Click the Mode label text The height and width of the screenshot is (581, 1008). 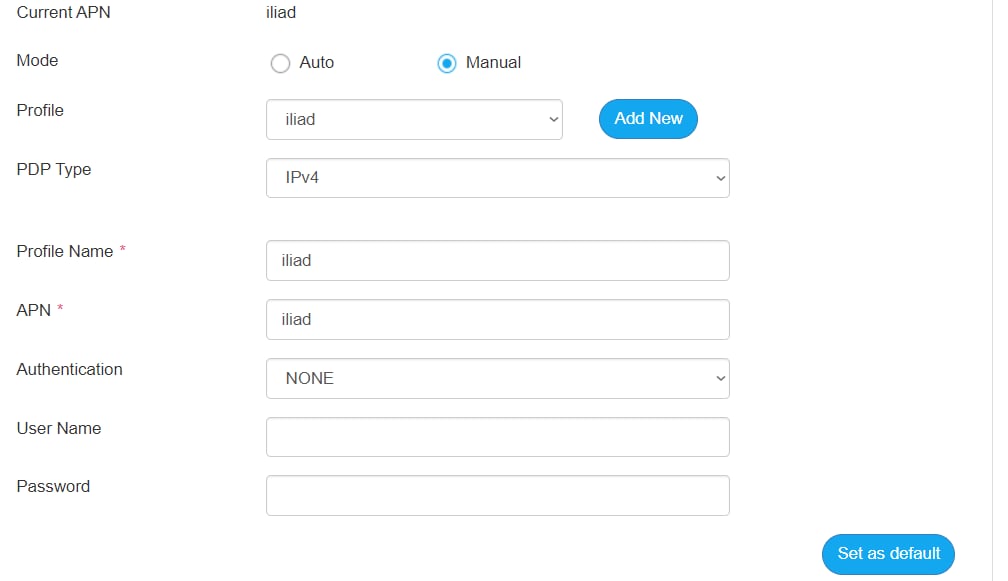click(x=37, y=60)
